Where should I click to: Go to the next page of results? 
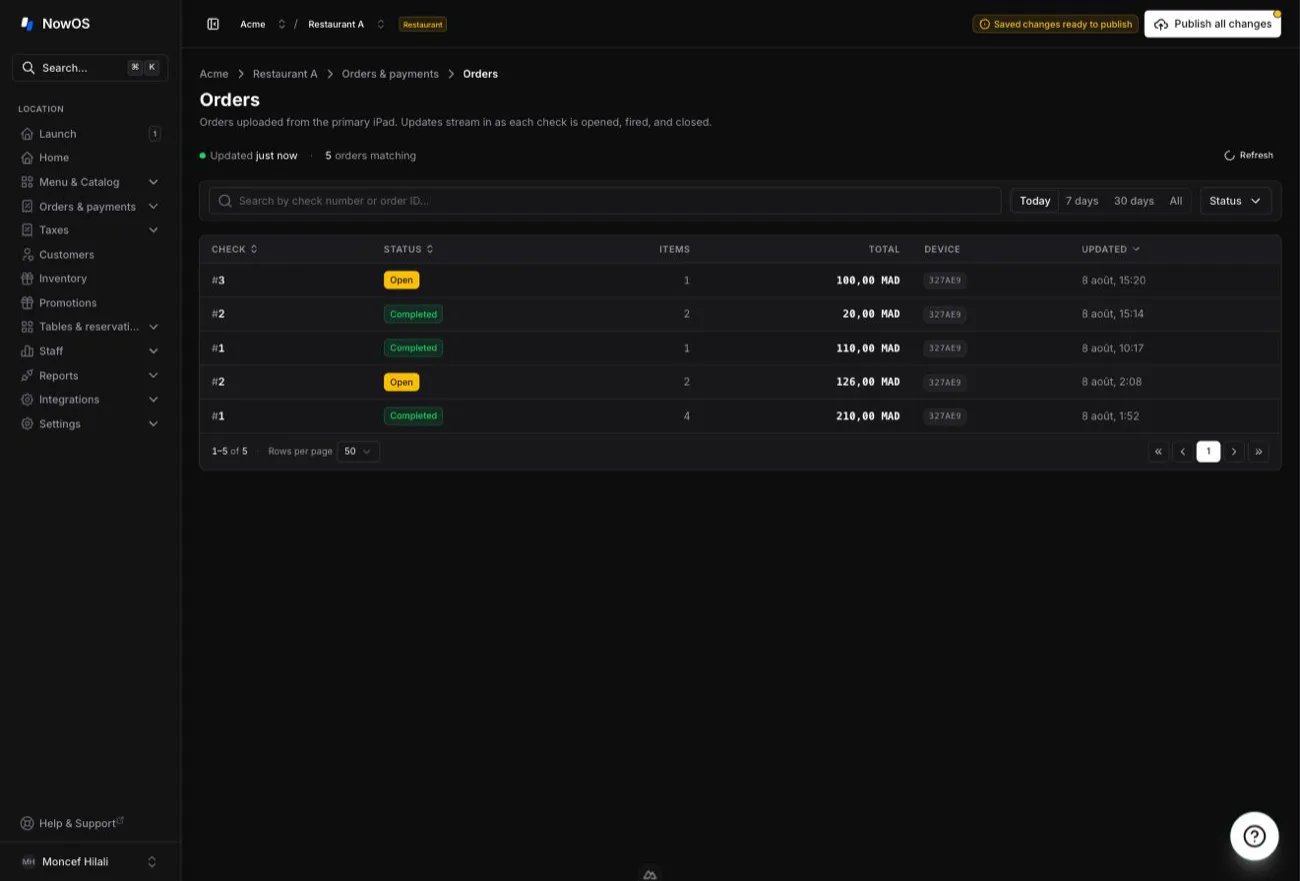click(1234, 452)
